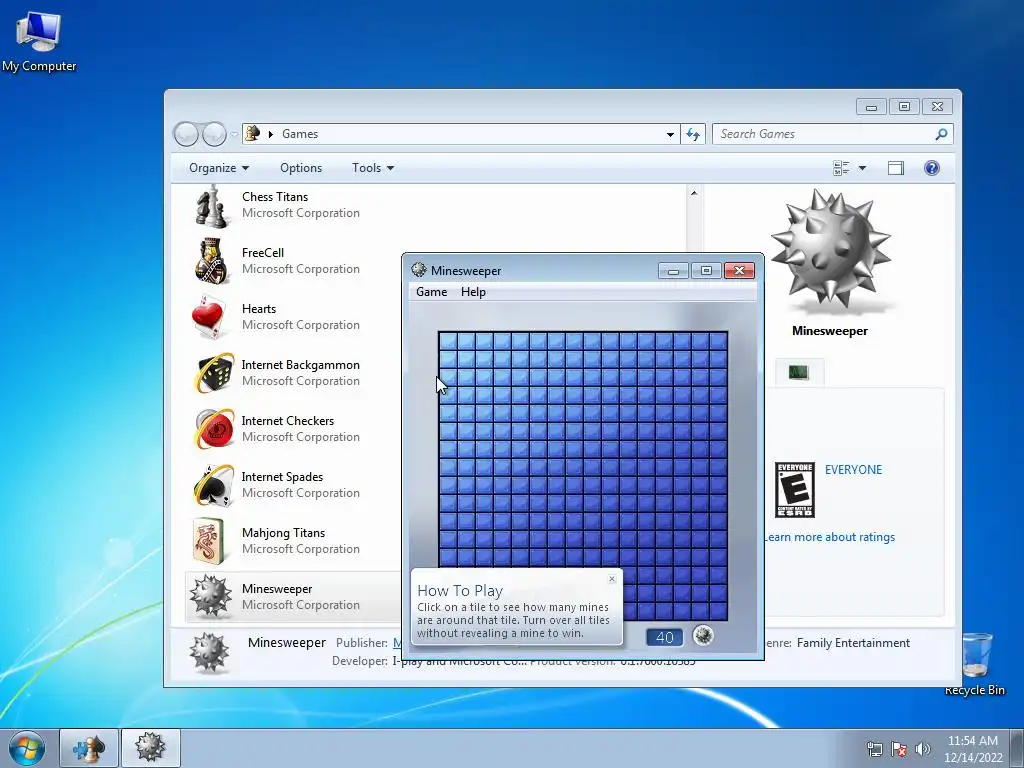The image size is (1024, 768).
Task: Select the Mahjong Titans title text
Action: tap(283, 533)
